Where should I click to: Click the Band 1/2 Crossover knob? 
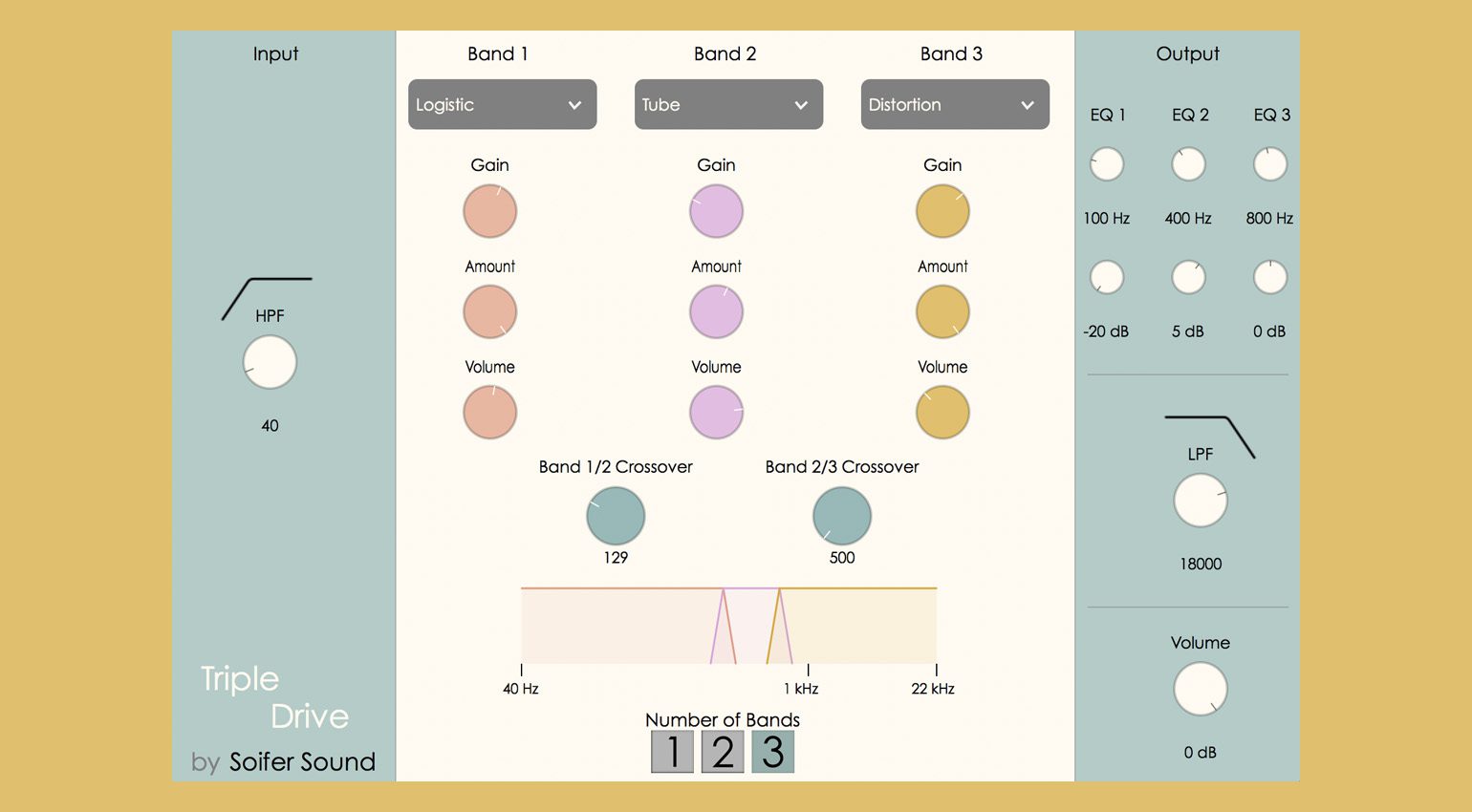point(616,516)
